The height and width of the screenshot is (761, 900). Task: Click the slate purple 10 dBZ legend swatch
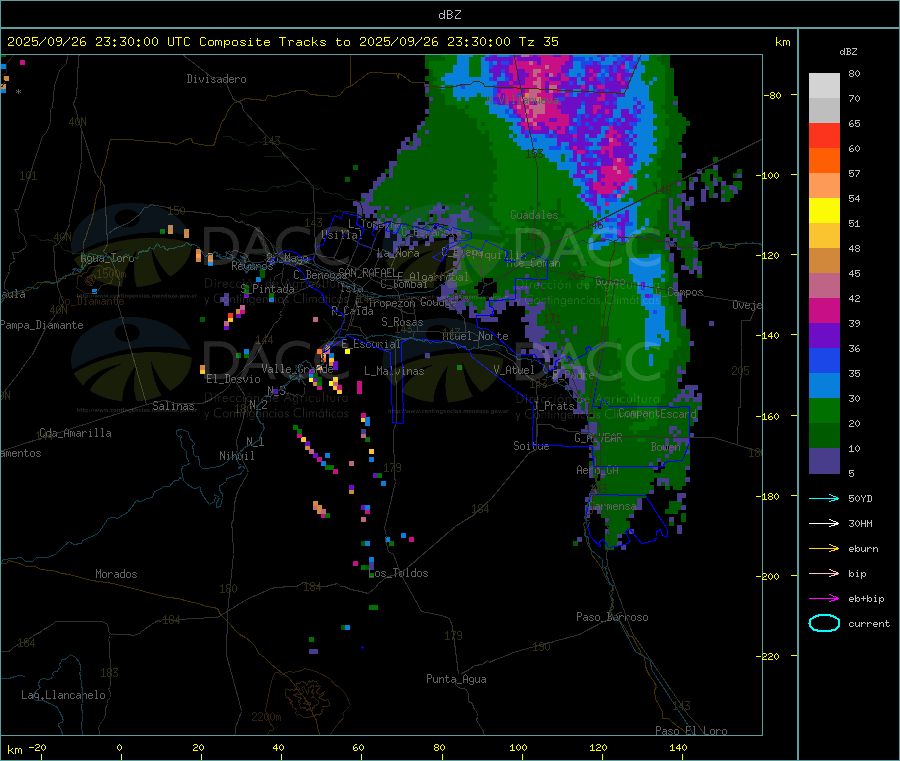[x=824, y=461]
